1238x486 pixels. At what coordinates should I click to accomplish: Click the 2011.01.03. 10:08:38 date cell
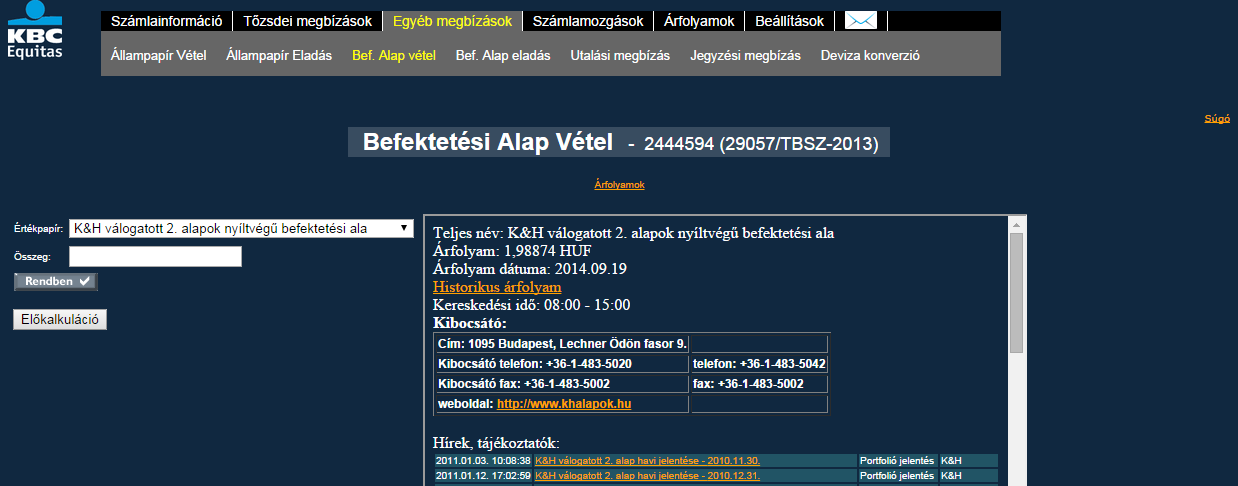[483, 460]
